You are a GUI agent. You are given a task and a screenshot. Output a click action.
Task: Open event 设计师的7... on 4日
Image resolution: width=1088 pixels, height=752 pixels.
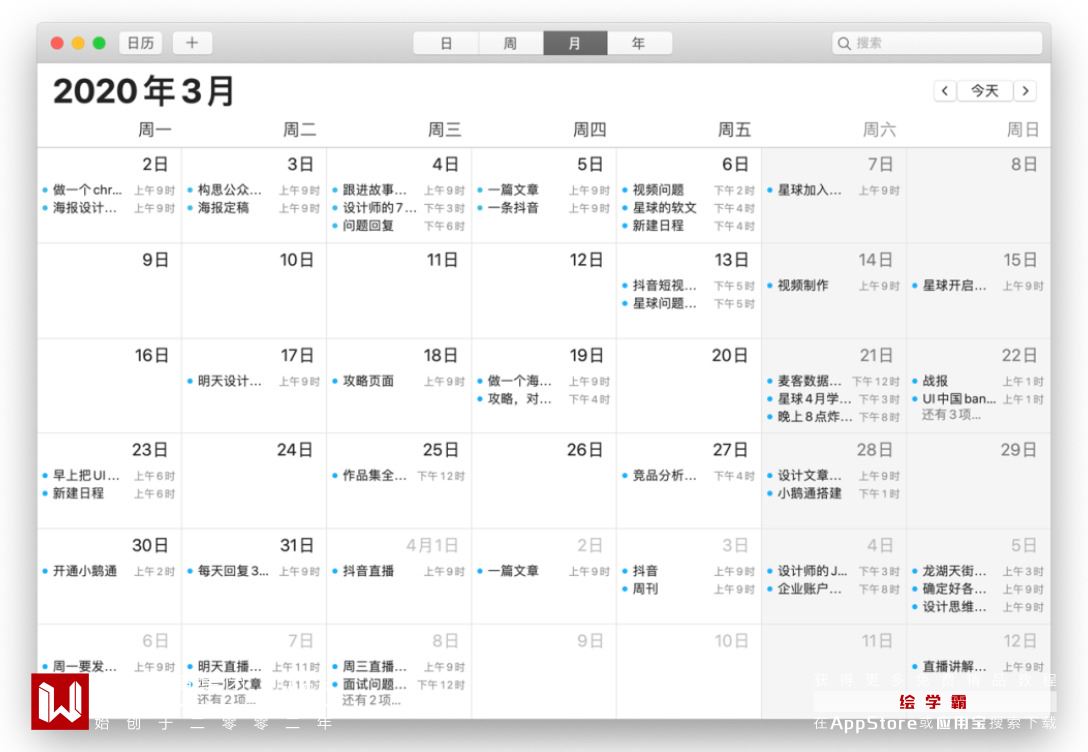[399, 207]
